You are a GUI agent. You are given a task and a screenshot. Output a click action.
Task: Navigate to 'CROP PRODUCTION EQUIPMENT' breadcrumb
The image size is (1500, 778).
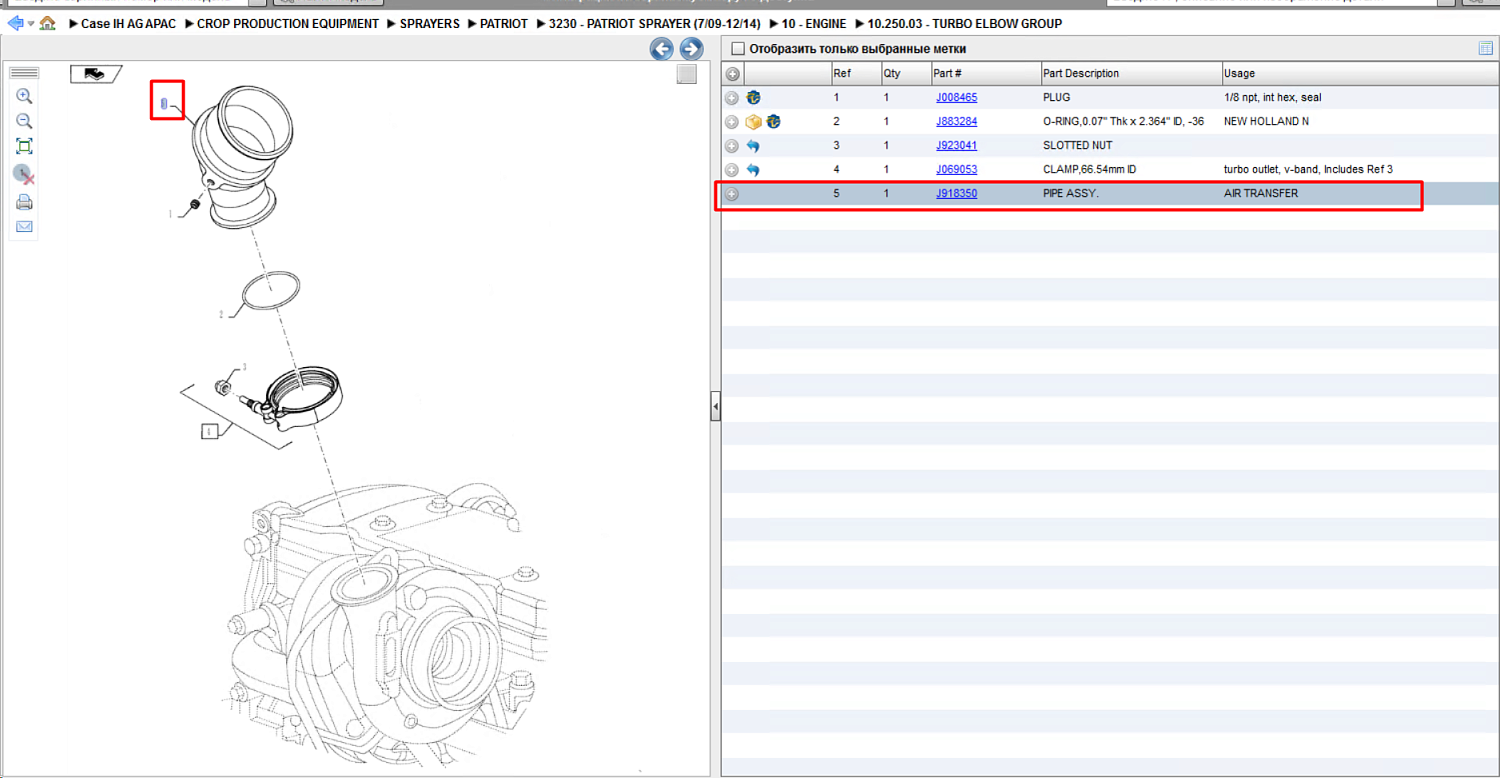[x=288, y=24]
